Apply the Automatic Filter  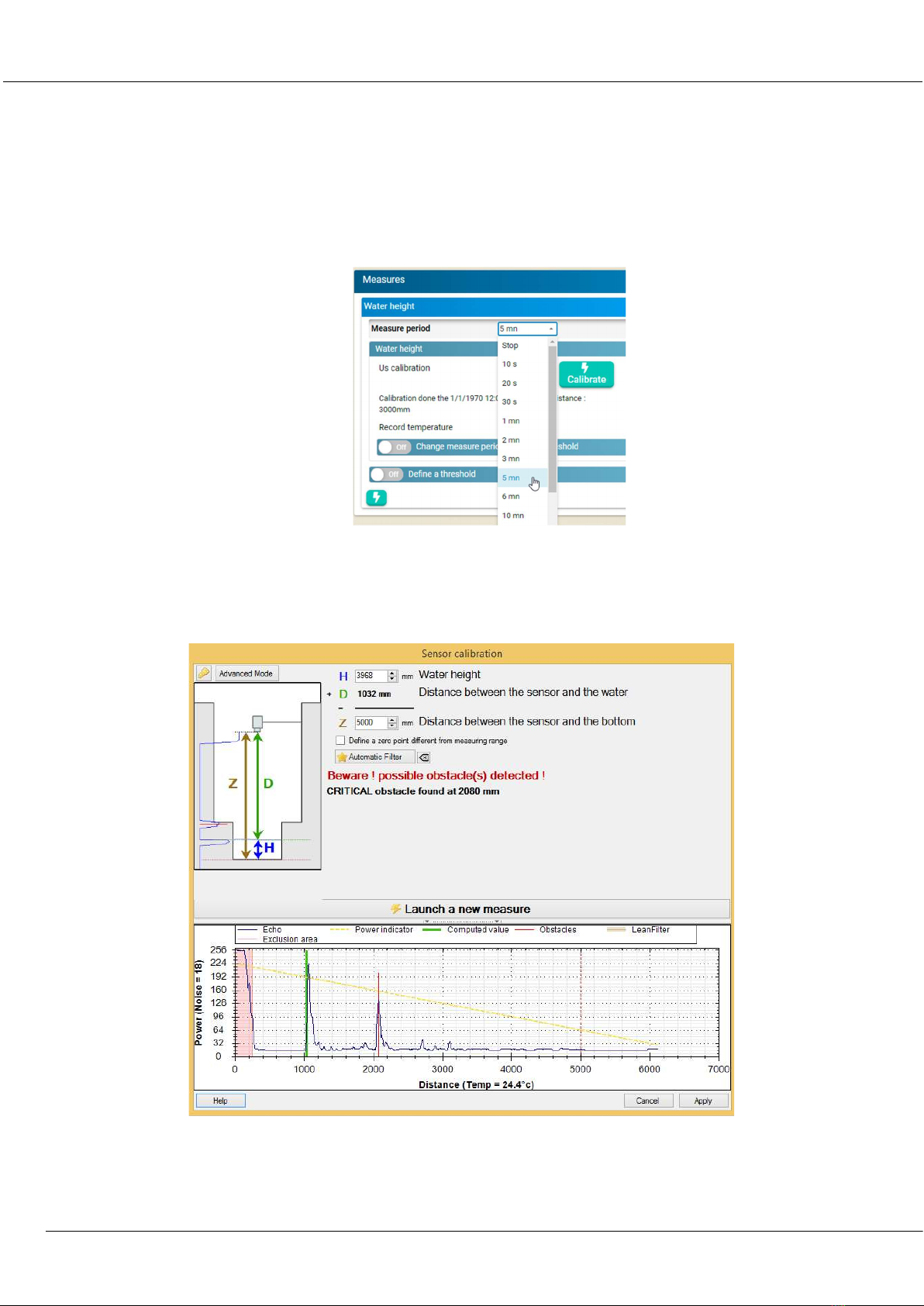(375, 757)
